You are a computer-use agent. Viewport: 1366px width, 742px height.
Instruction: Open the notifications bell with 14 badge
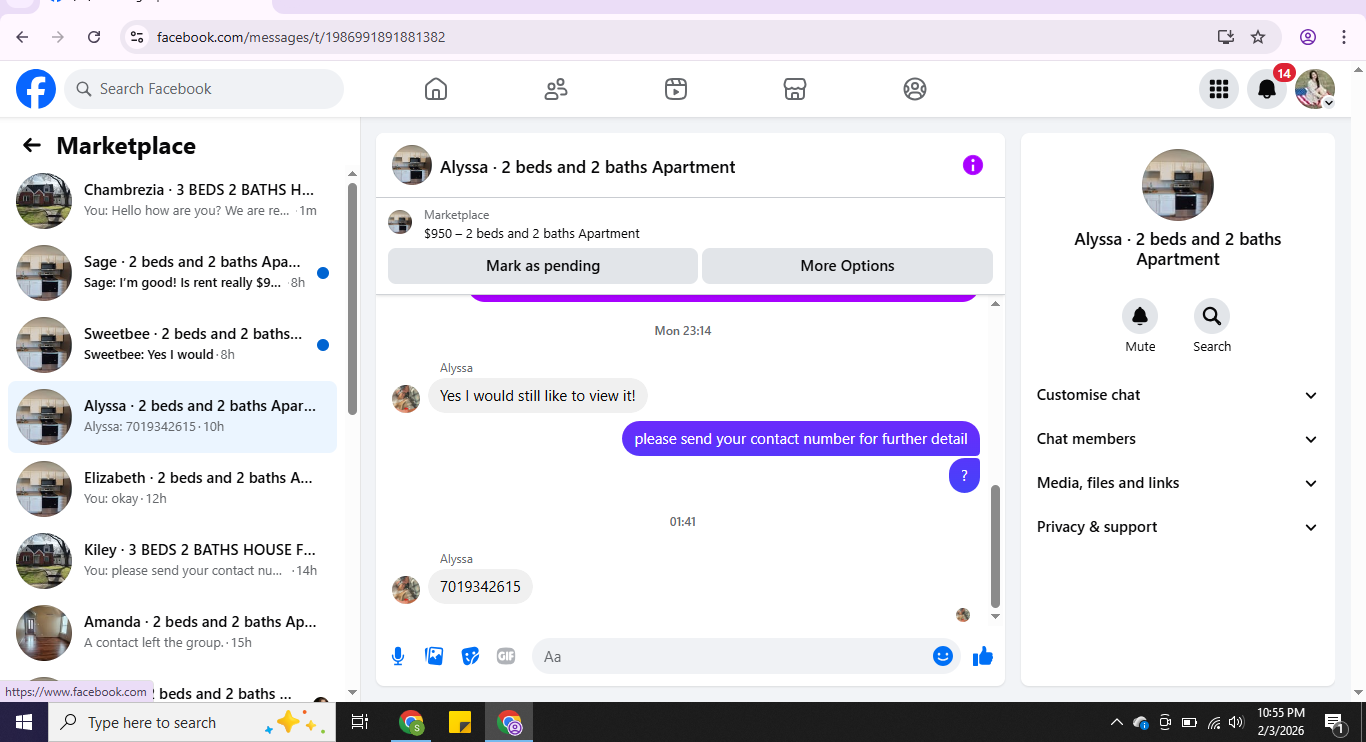point(1267,89)
